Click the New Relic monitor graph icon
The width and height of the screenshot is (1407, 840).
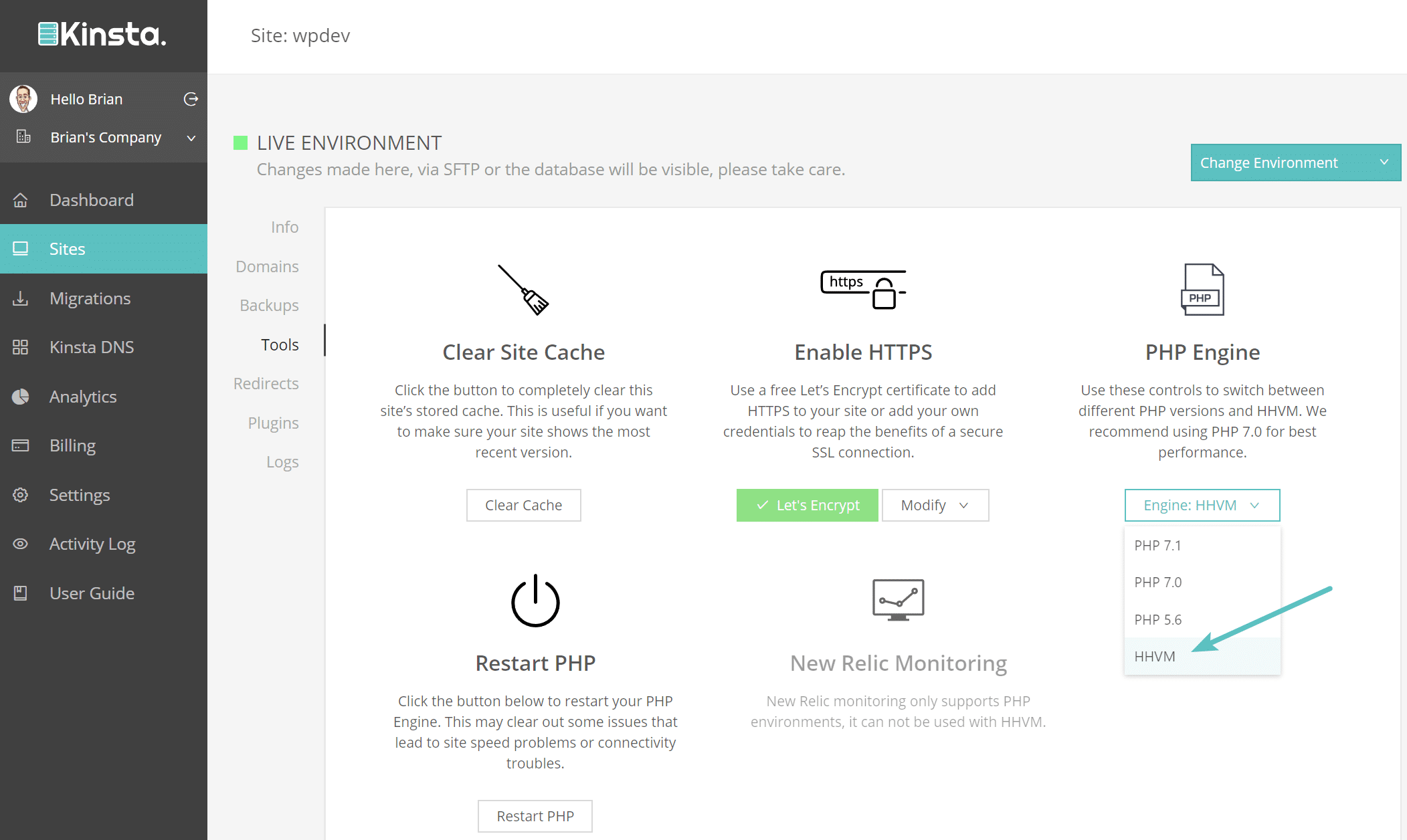coord(899,600)
